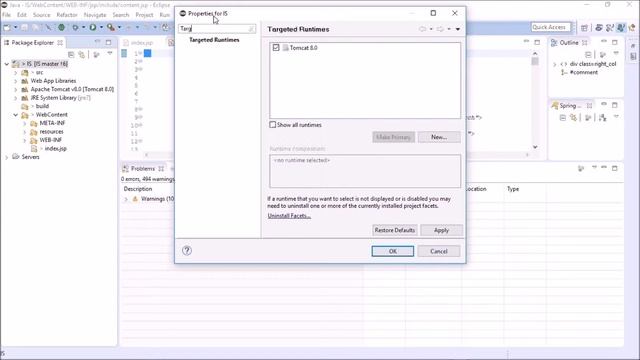Screen dimensions: 640x360
Task: Enable Show all runtimes checkbox
Action: pos(273,124)
